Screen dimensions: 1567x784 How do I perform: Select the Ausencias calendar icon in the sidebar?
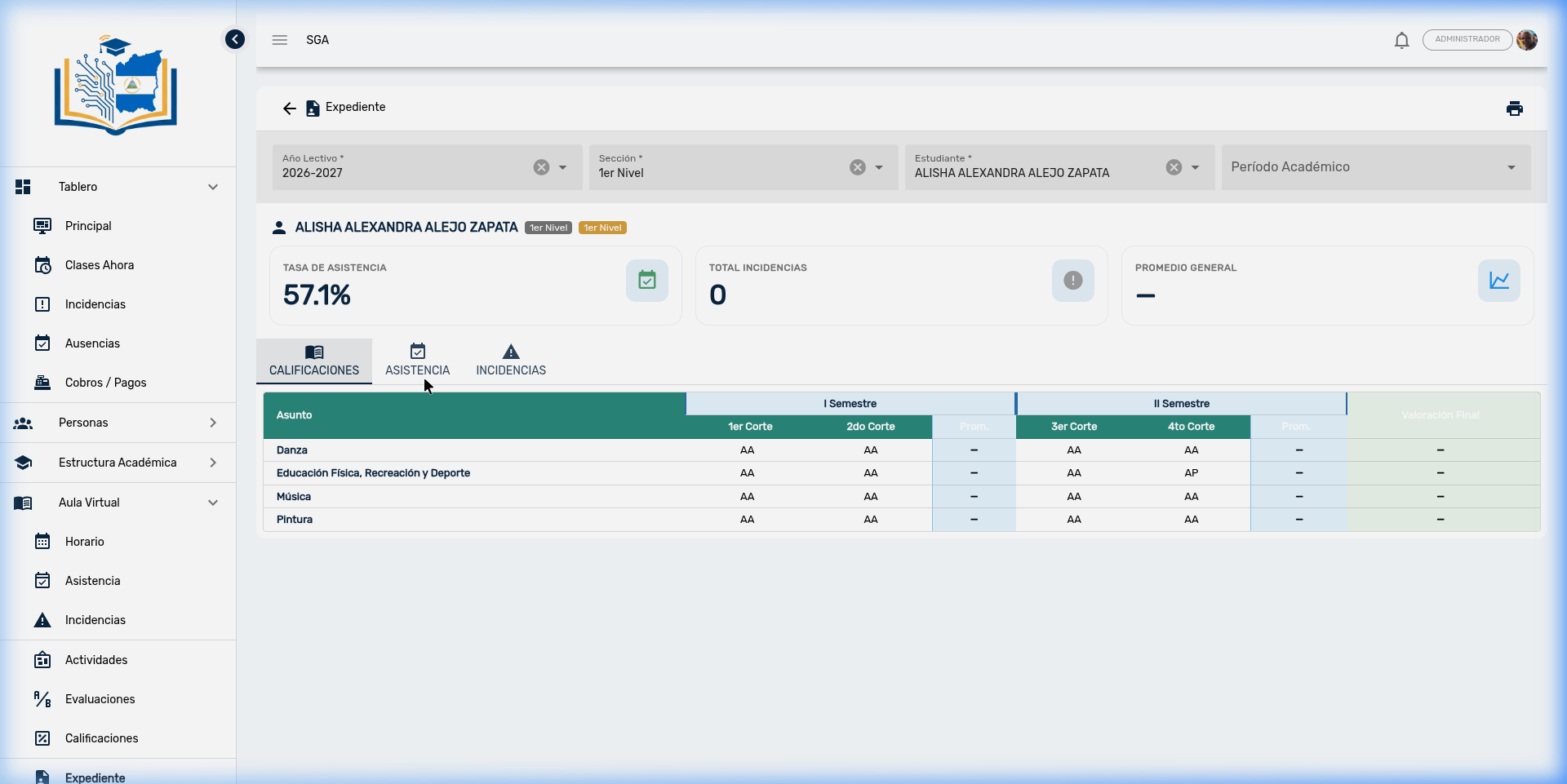(42, 343)
